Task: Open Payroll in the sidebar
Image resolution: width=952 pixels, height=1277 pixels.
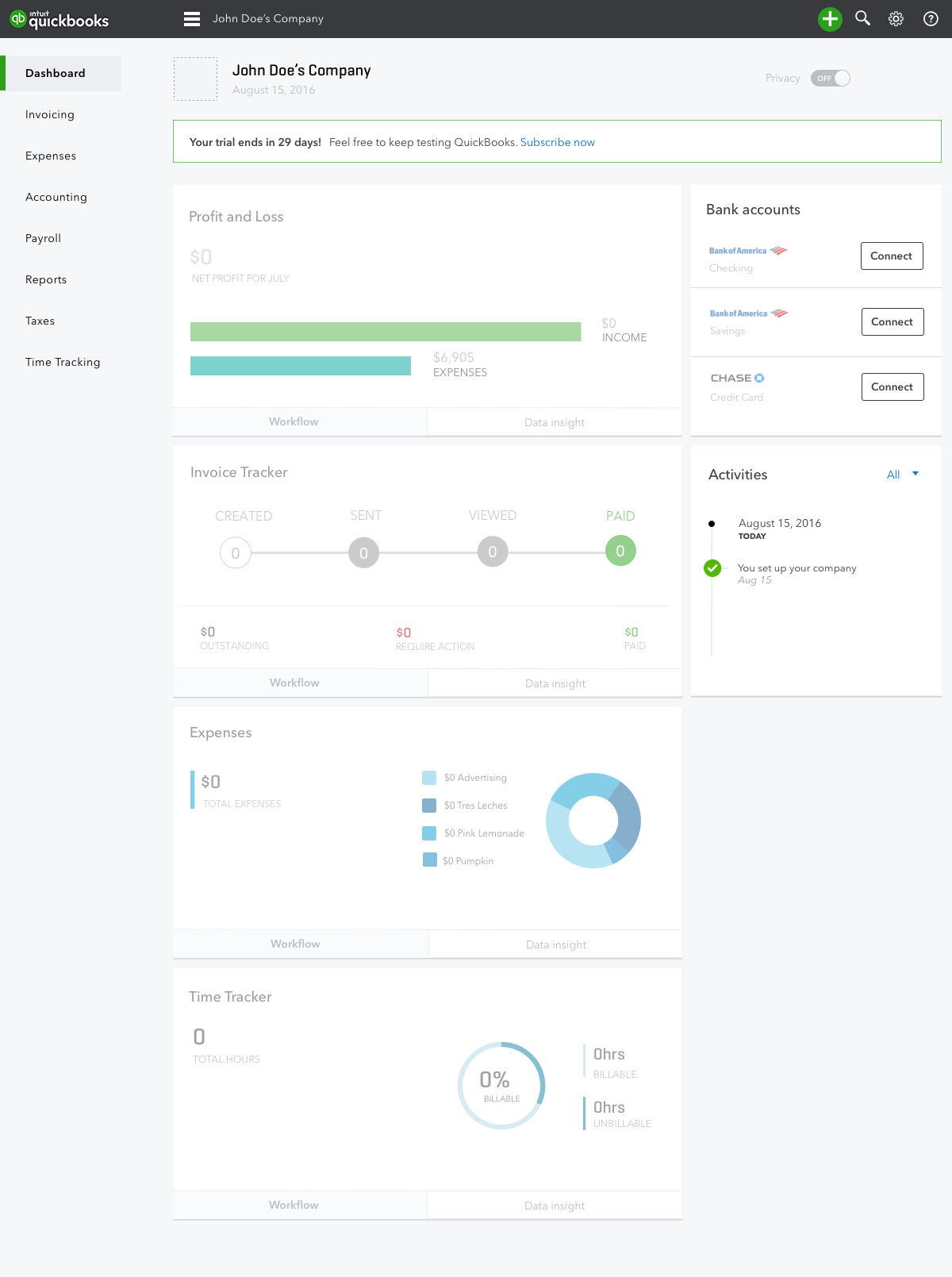Action: [43, 238]
